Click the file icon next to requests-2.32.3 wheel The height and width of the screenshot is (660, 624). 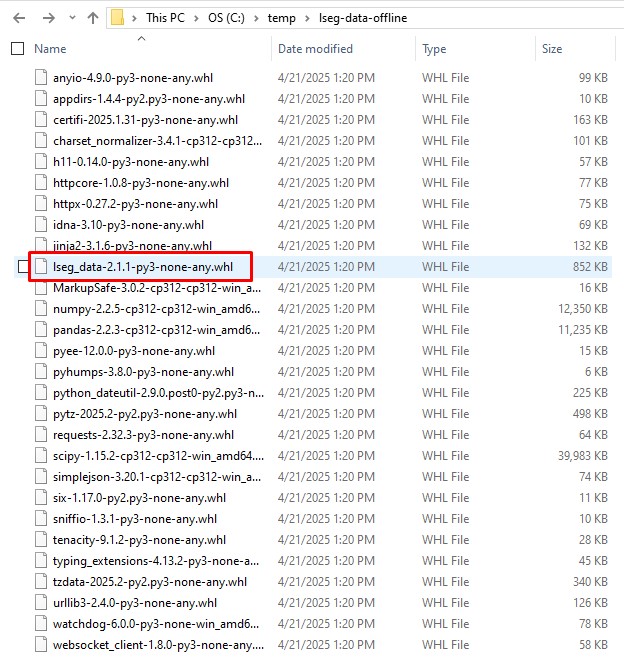coord(40,435)
